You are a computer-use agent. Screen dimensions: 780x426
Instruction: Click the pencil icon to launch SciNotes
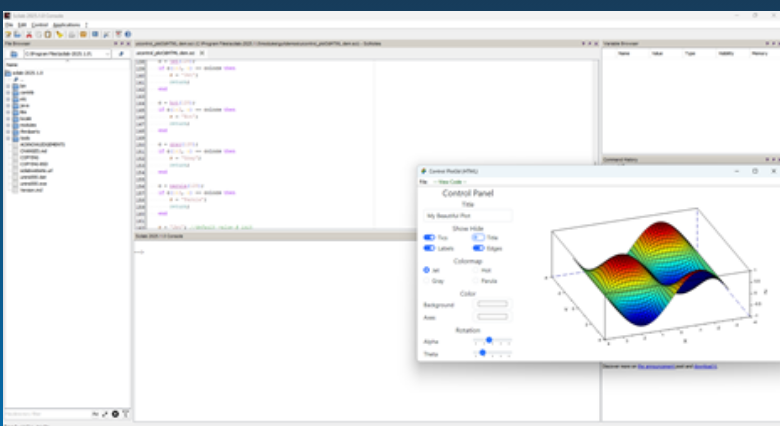8,34
